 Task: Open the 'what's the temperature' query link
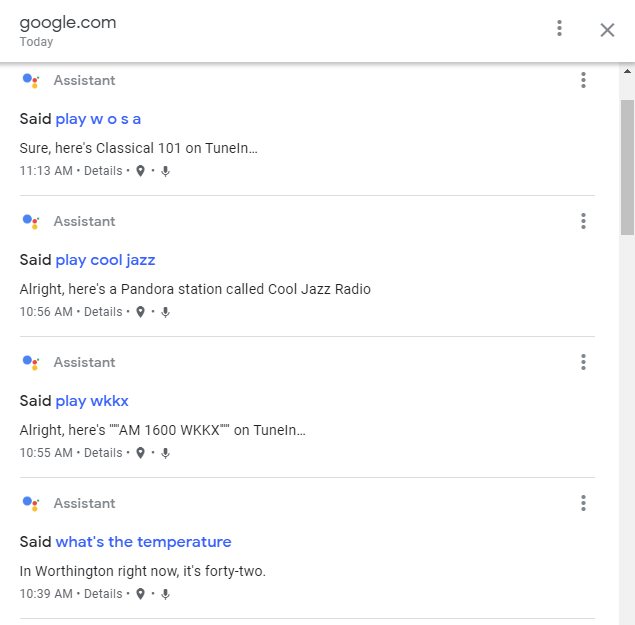coord(143,542)
